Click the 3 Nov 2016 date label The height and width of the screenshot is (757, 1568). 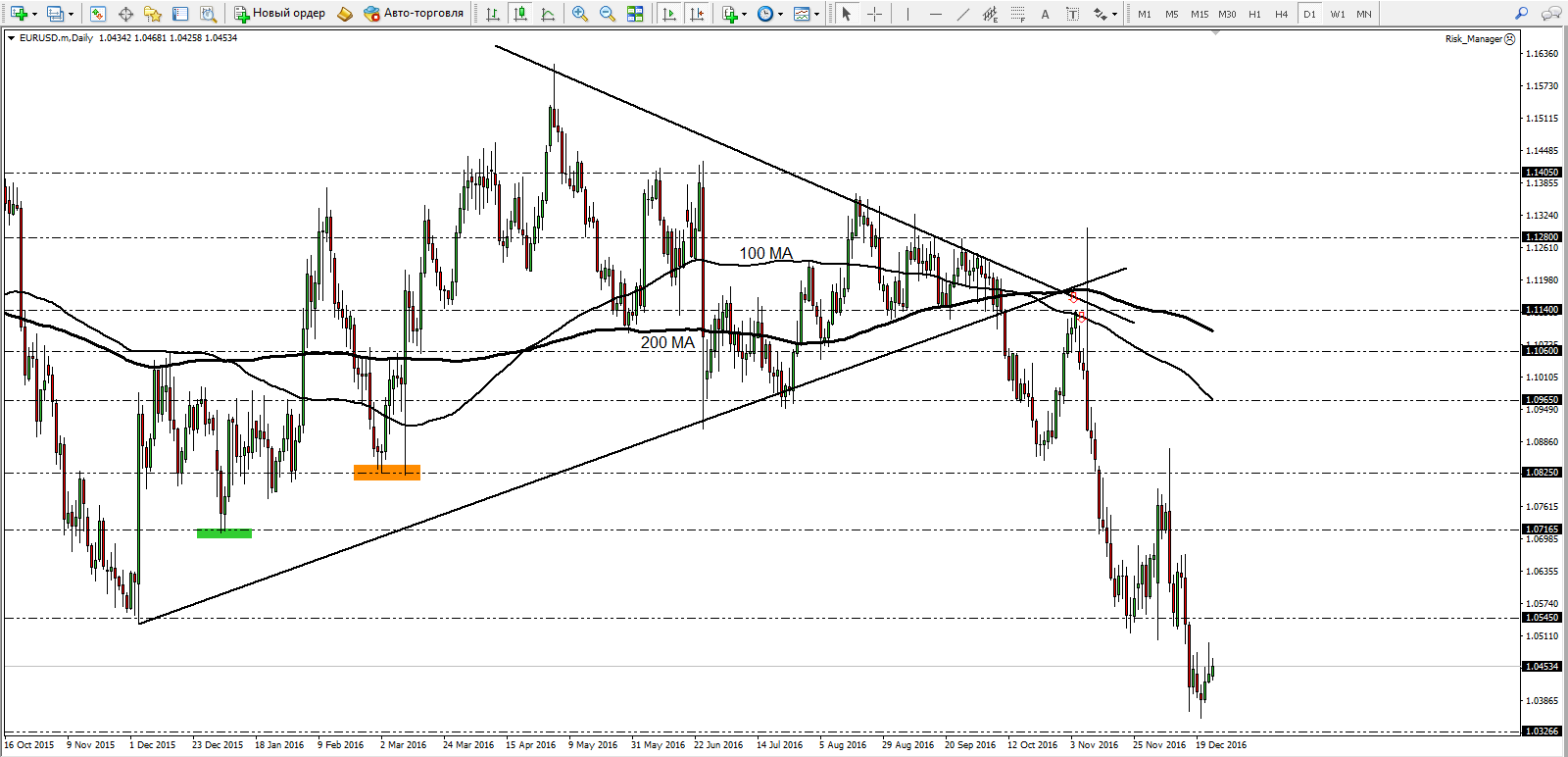click(x=1095, y=745)
